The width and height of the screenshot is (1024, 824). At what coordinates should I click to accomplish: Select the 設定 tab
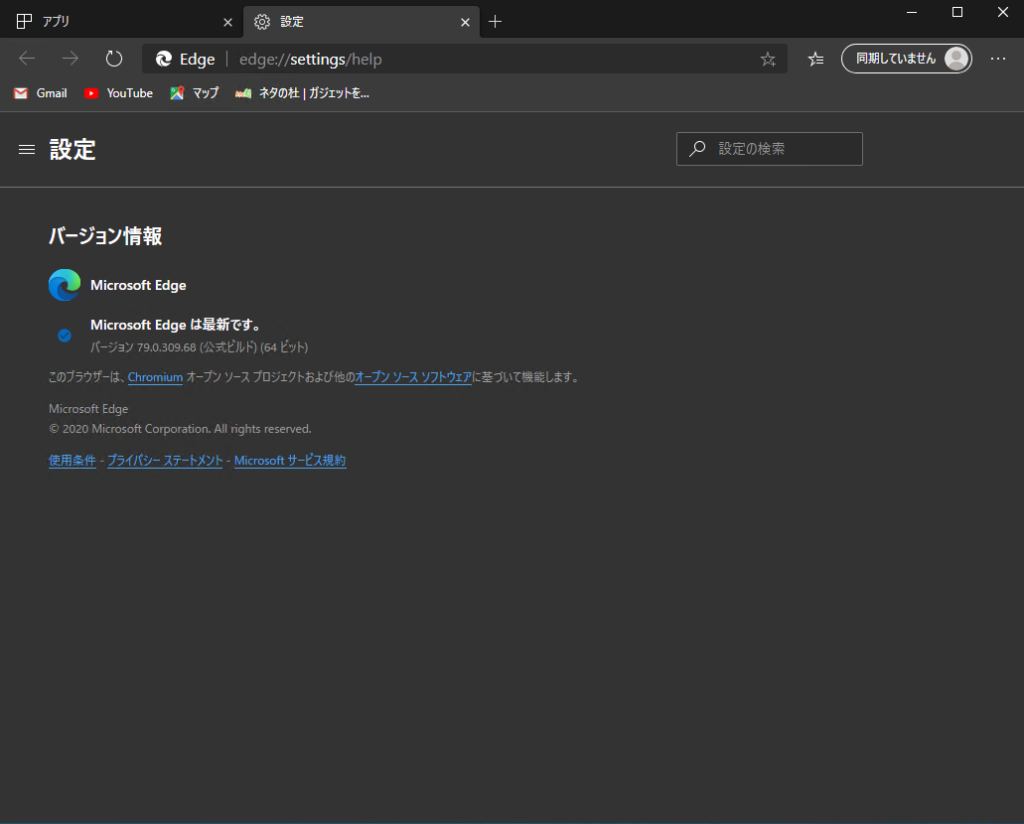(361, 22)
